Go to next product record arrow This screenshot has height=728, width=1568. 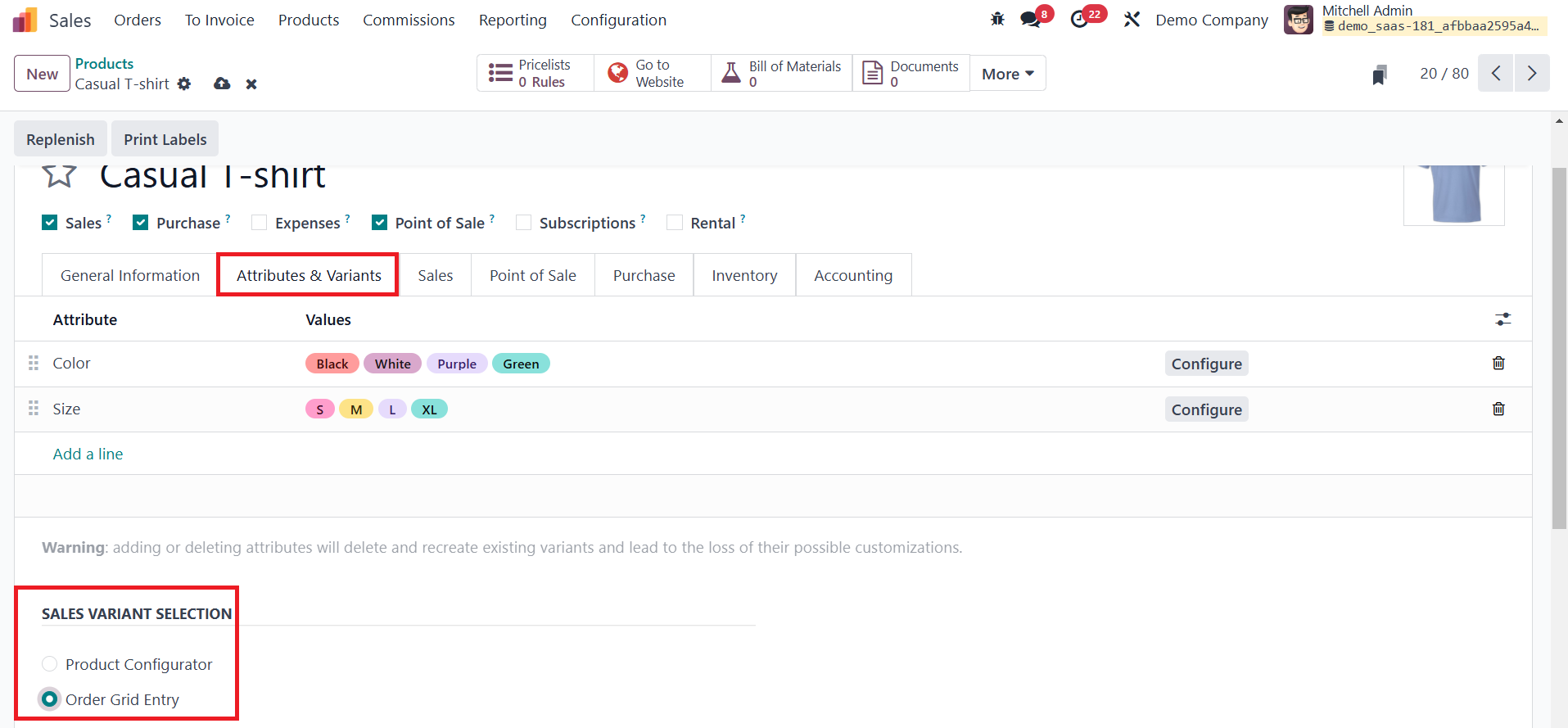coord(1531,74)
